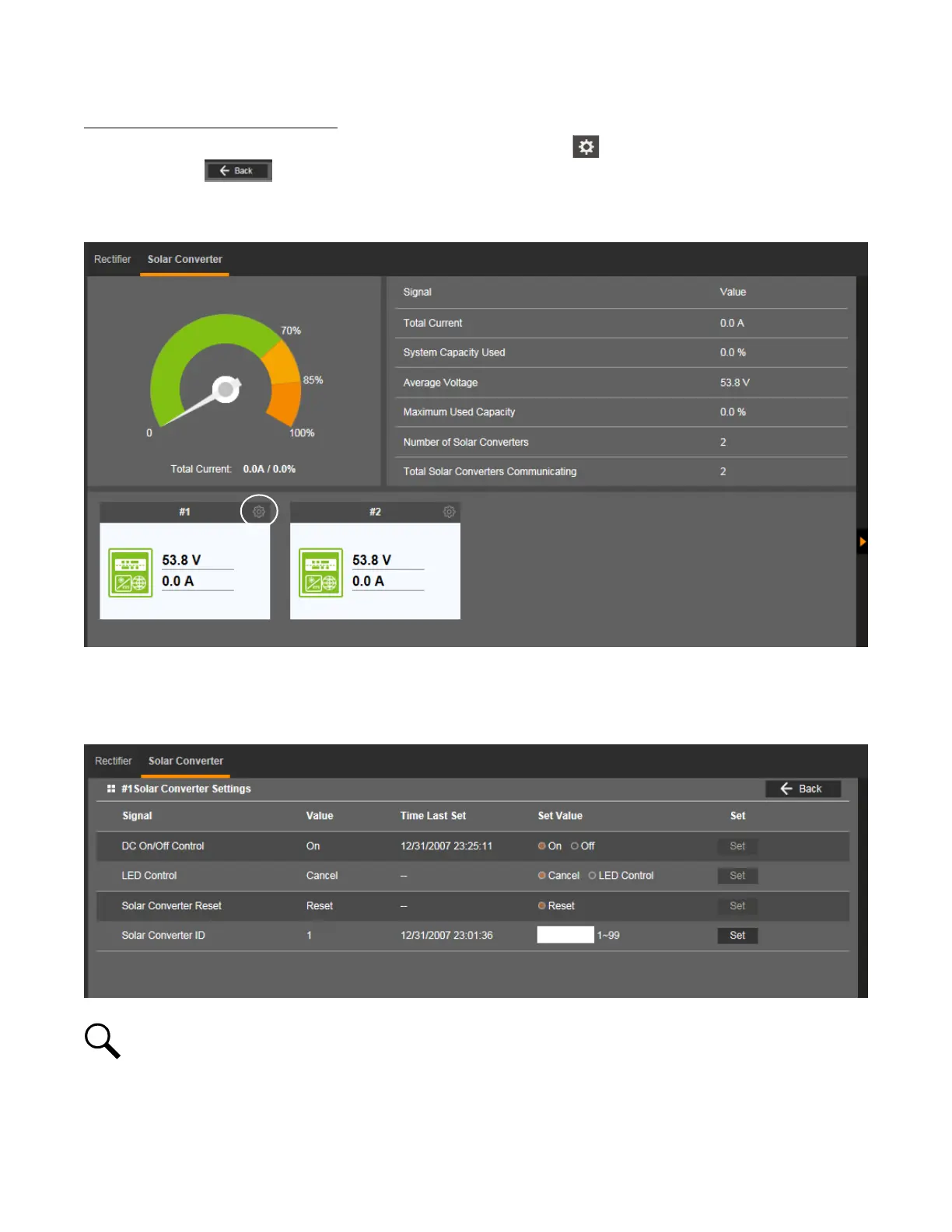Click Set for LED Control

[737, 876]
